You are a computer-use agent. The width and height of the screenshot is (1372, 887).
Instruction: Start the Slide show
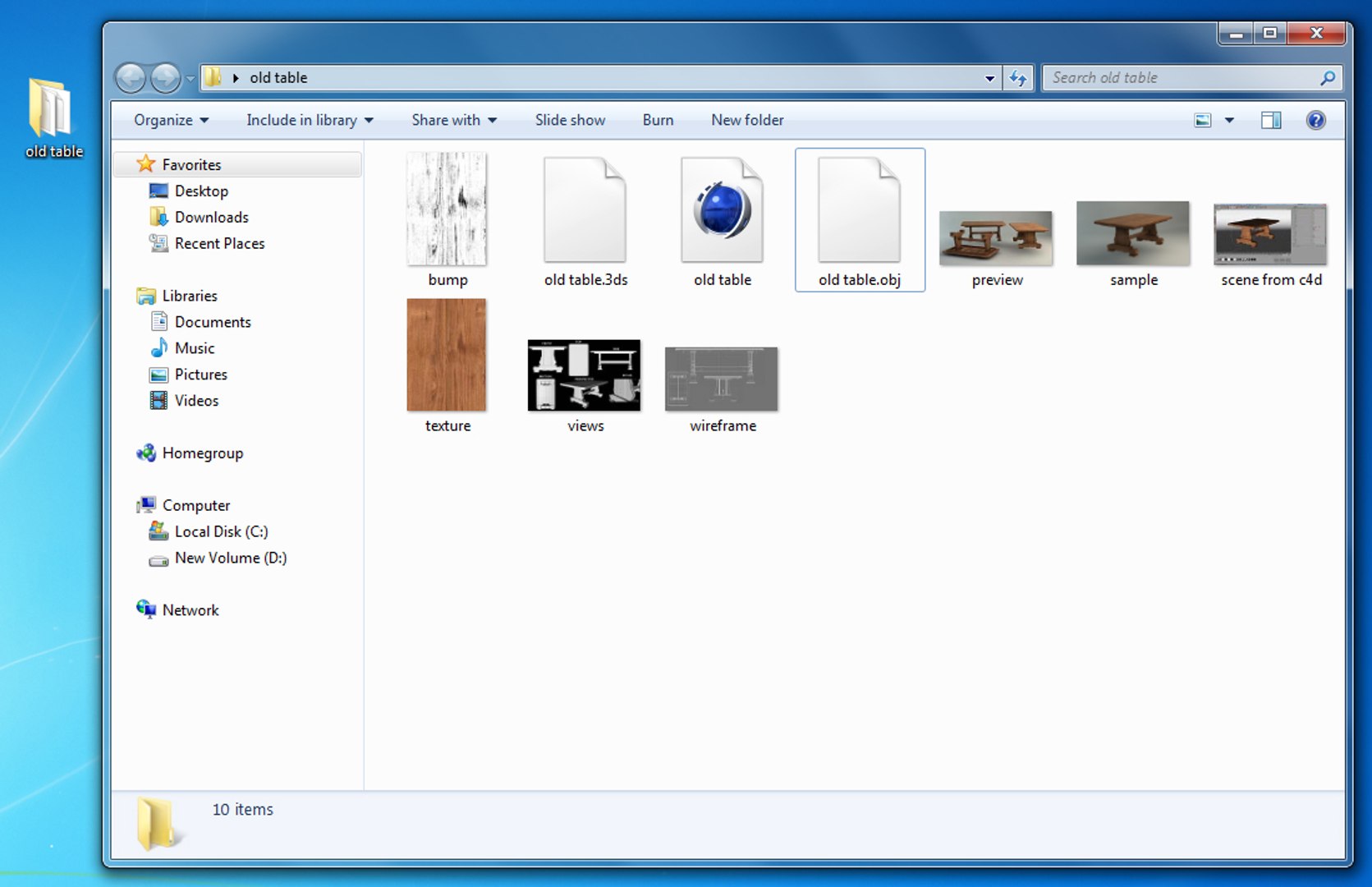tap(570, 120)
